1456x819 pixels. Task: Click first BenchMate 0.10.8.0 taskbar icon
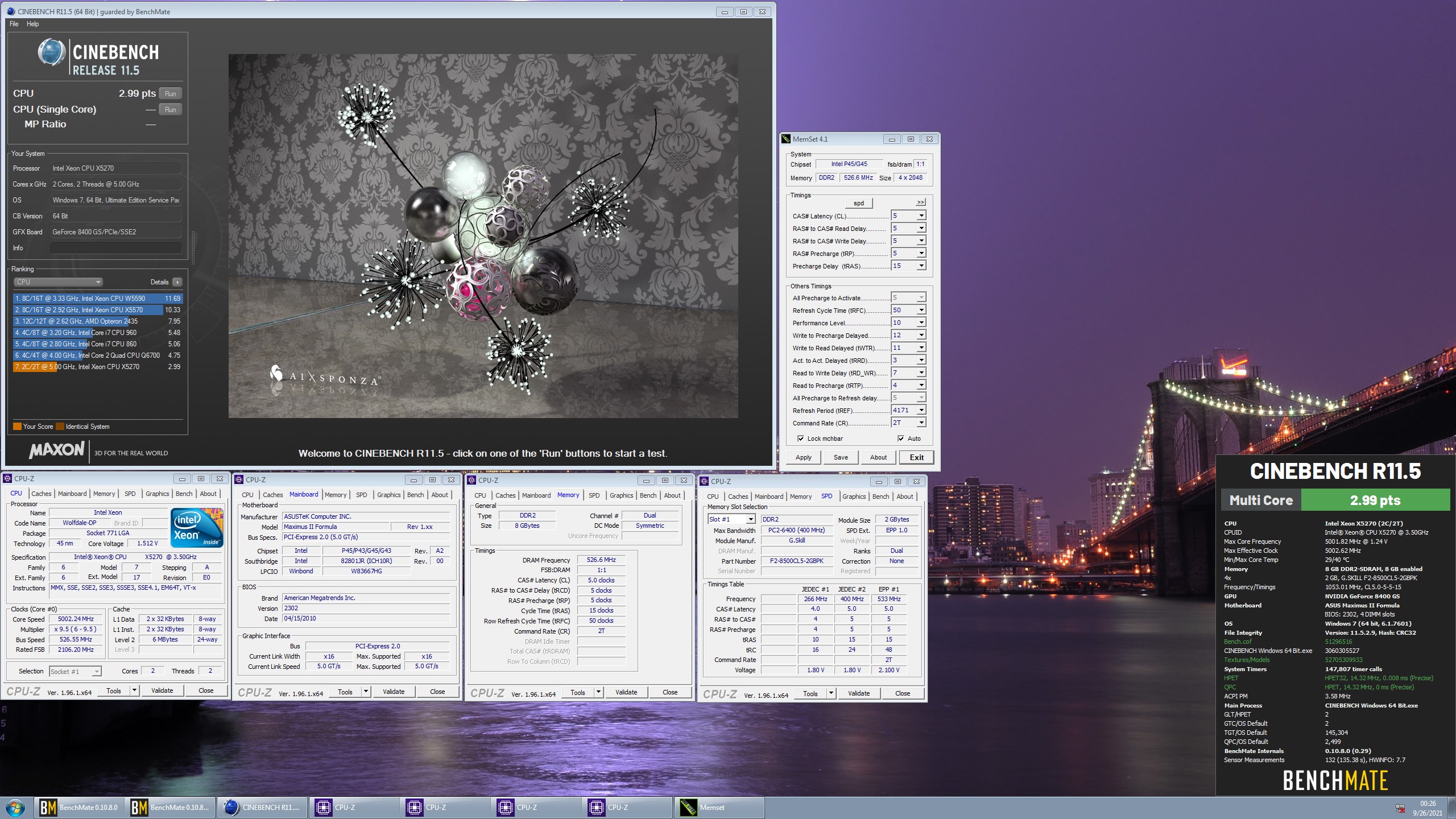80,807
